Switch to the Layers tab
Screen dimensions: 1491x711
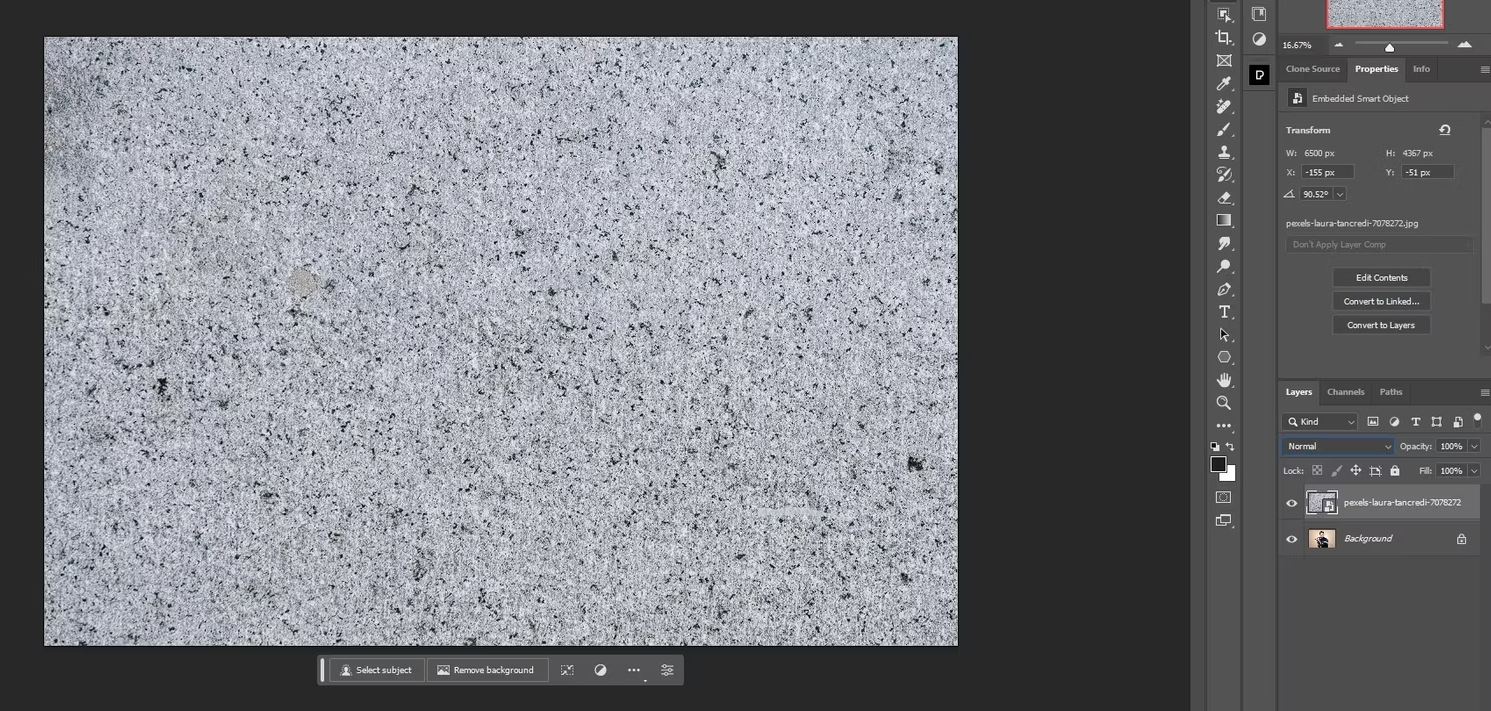coord(1299,392)
